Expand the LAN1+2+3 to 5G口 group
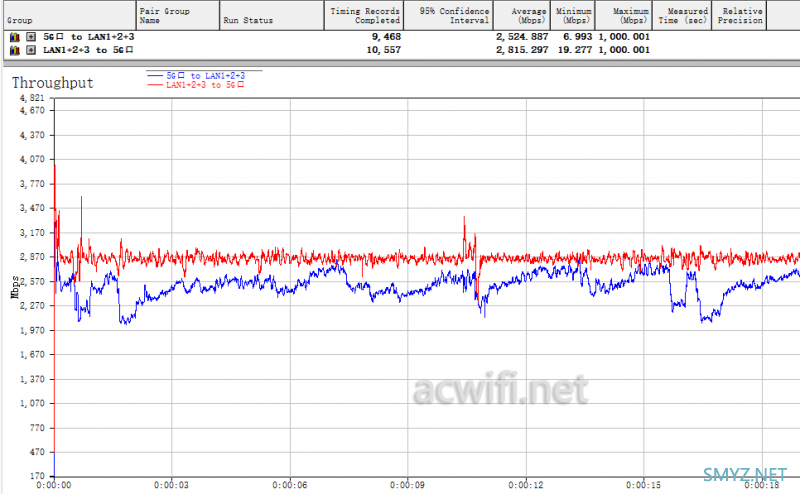This screenshot has height=494, width=800. pyautogui.click(x=30, y=50)
